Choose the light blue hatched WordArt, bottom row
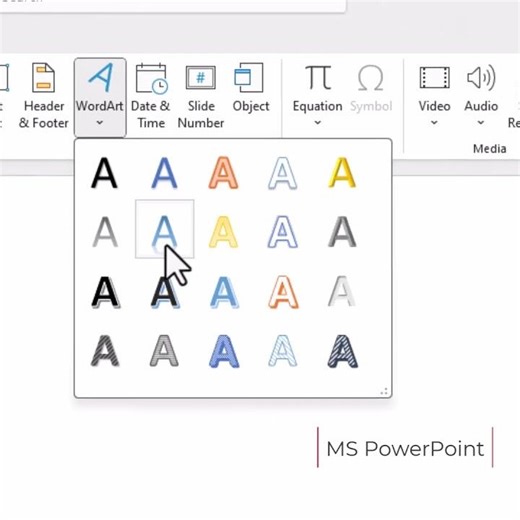 click(283, 351)
